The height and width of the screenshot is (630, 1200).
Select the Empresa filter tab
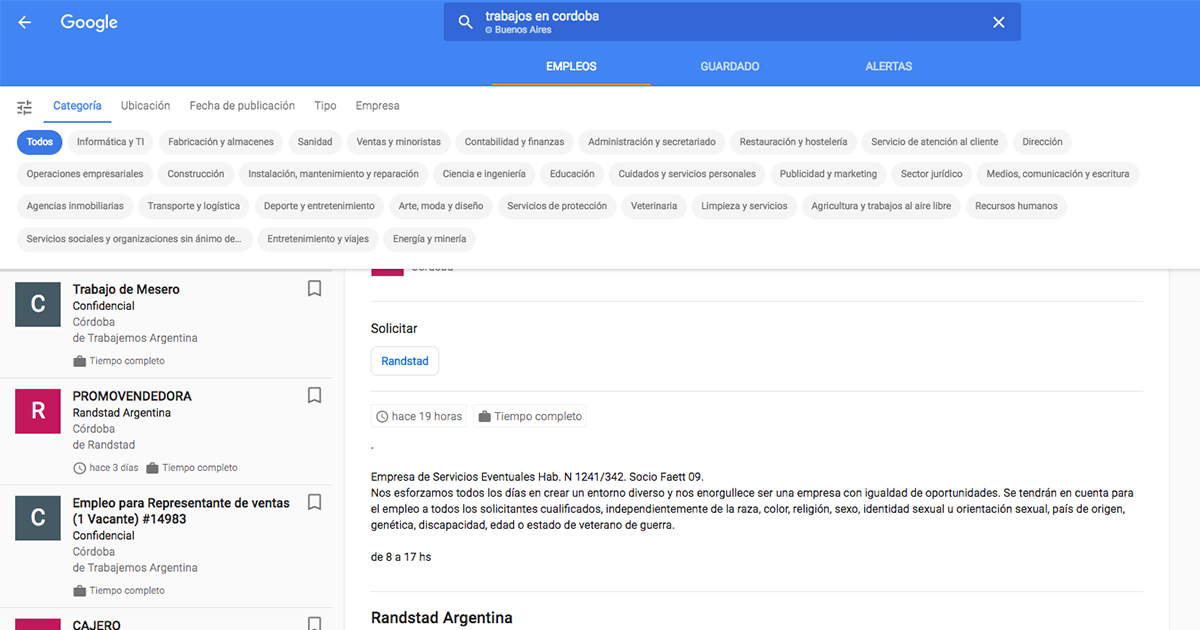(x=377, y=106)
